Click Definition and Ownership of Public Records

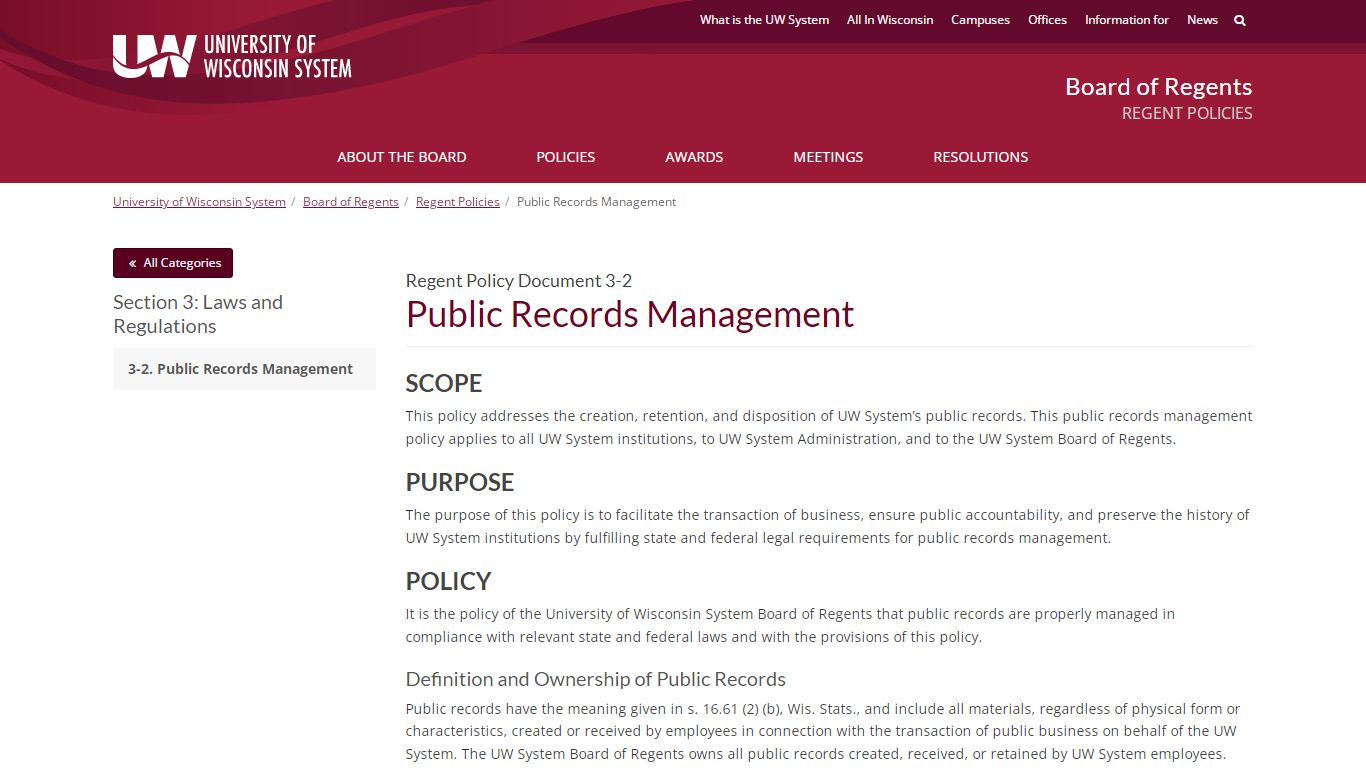tap(596, 679)
